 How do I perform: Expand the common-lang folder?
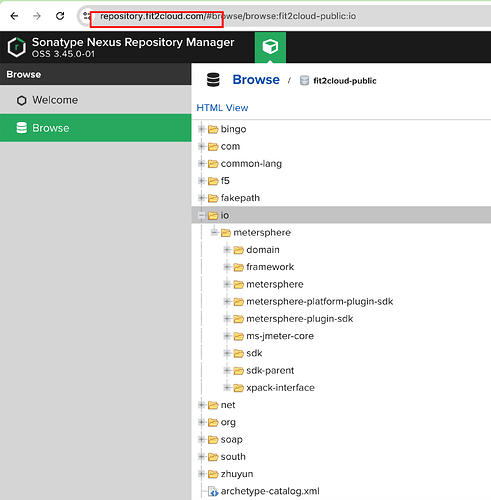[201, 164]
